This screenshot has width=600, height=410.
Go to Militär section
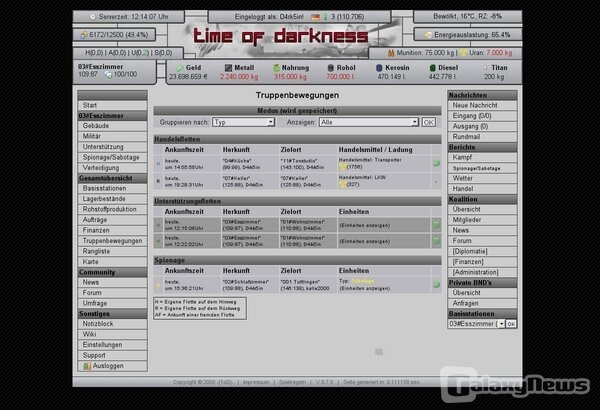point(112,136)
